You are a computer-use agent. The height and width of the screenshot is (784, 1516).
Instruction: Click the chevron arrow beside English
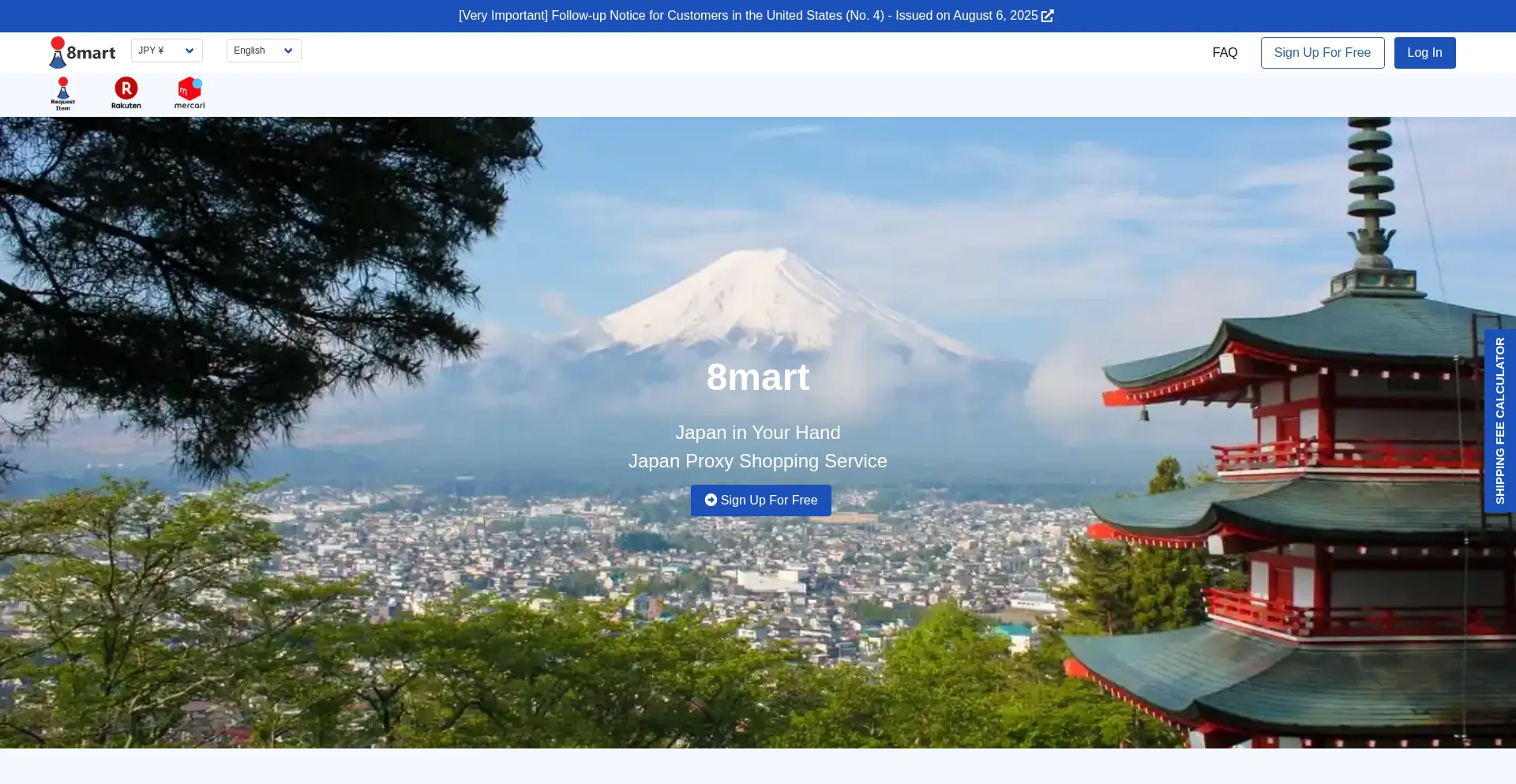pyautogui.click(x=288, y=51)
